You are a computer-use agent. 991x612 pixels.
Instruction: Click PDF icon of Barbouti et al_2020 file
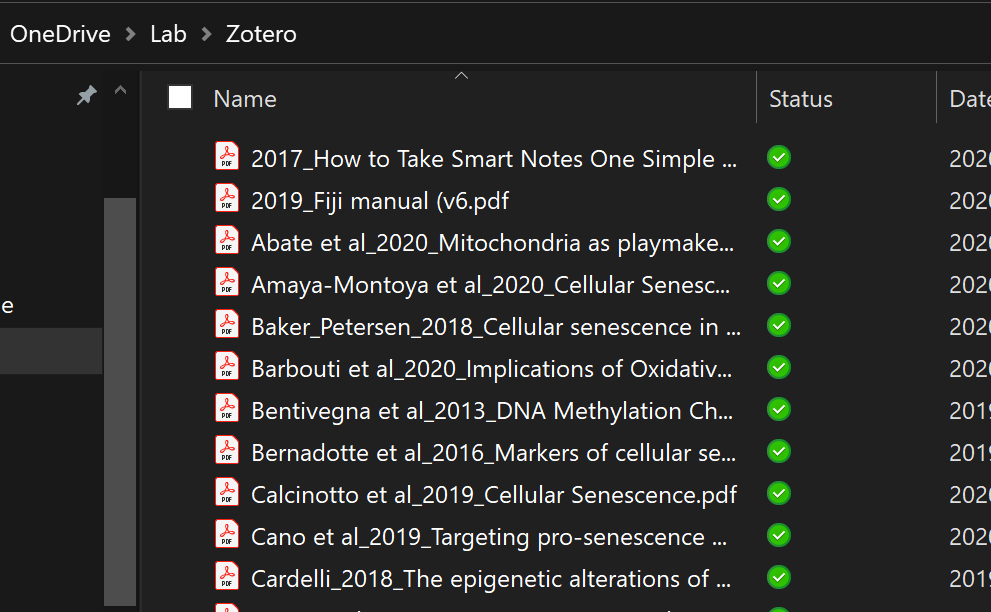coord(227,366)
